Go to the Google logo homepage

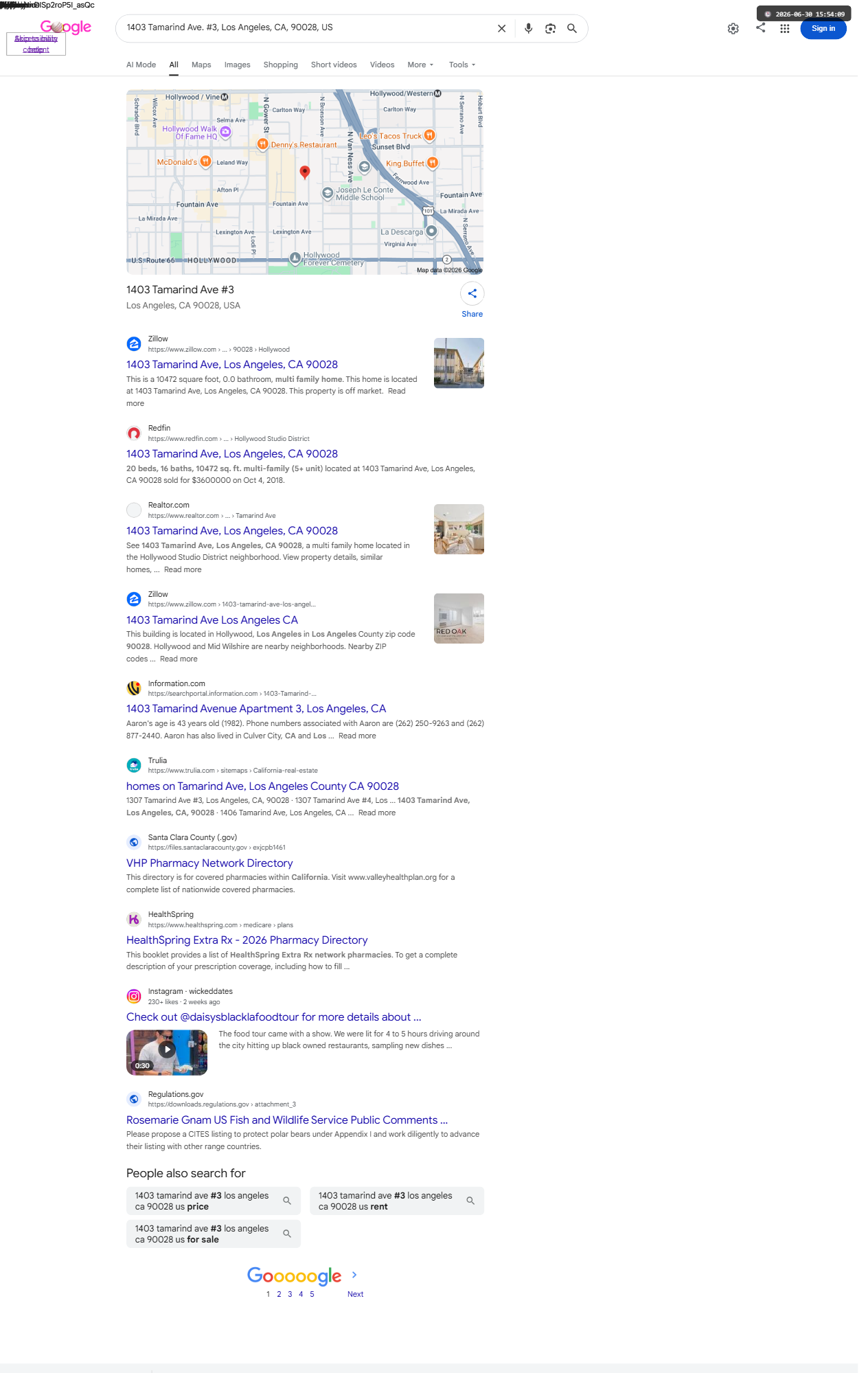[x=66, y=27]
